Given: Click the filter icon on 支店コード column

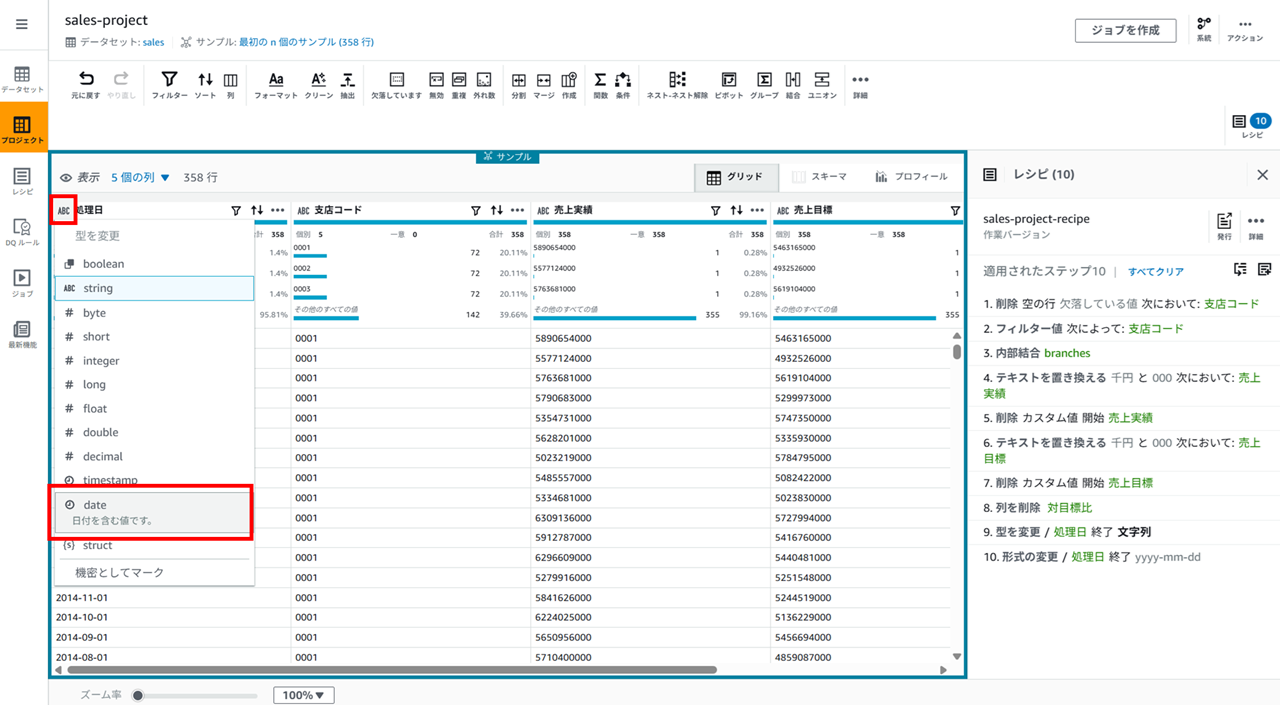Looking at the screenshot, I should (x=476, y=211).
